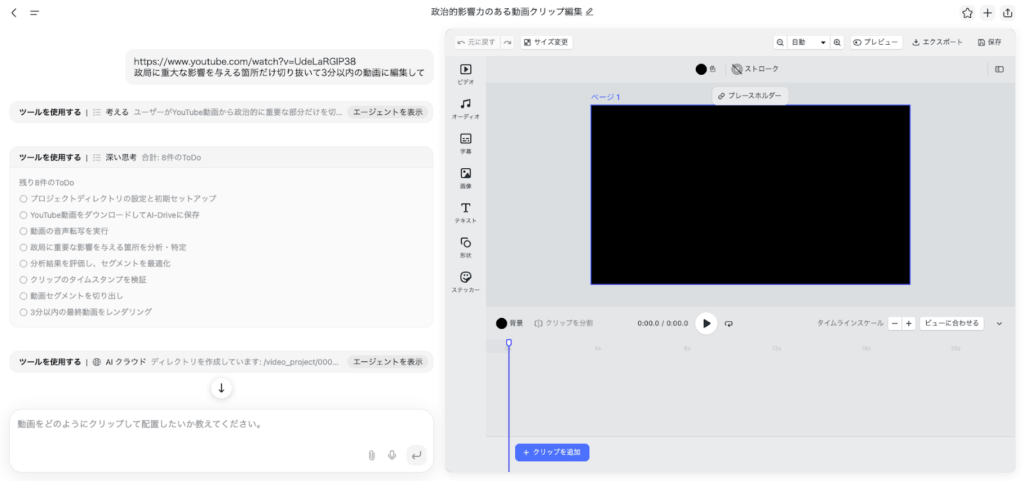
Task: Open the black 色 color swatch
Action: coord(701,69)
